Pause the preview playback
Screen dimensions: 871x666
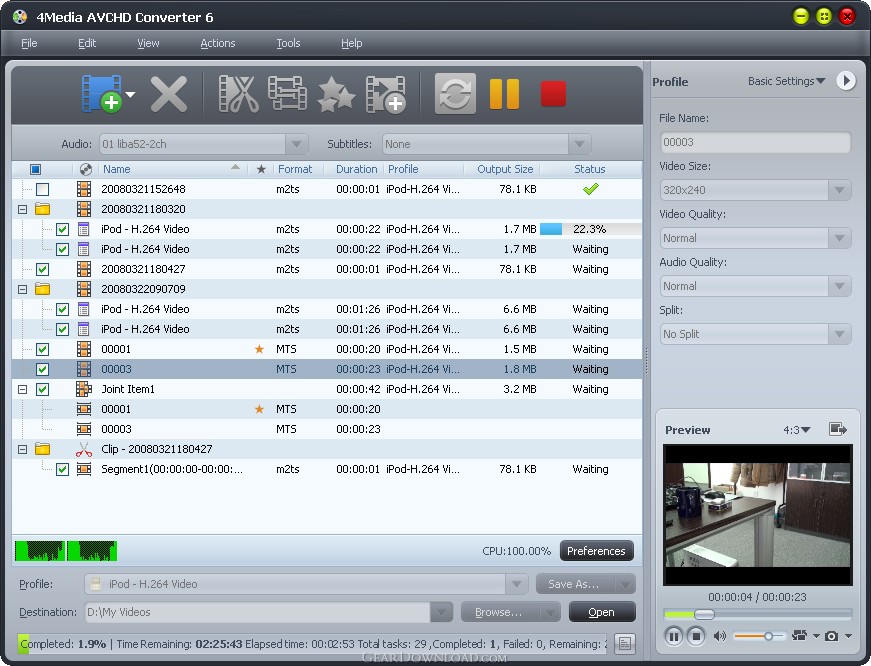click(673, 635)
